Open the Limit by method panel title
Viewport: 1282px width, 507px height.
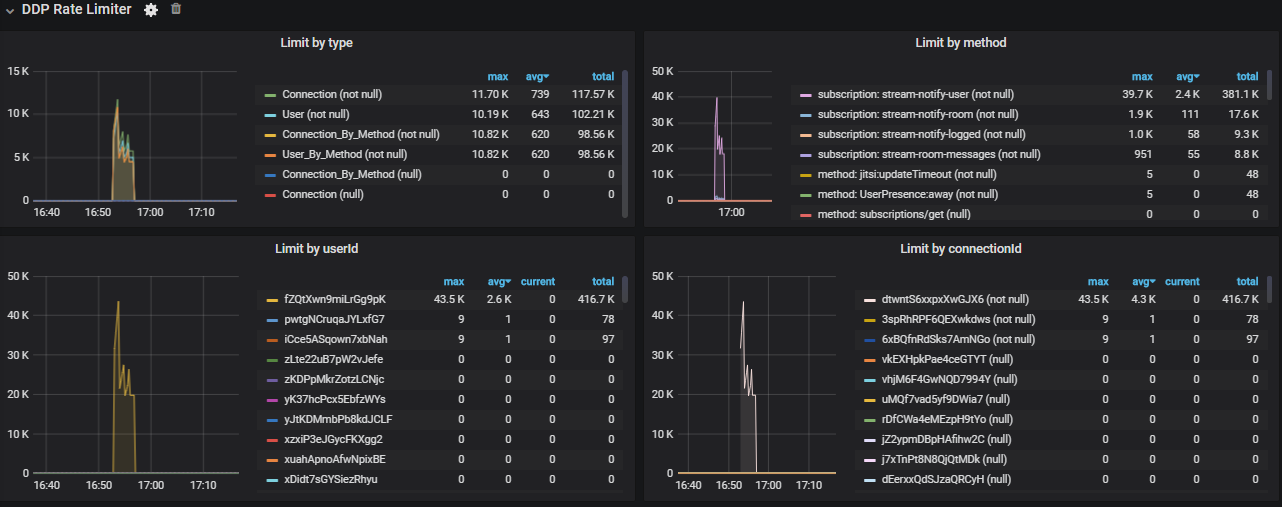pyautogui.click(x=961, y=43)
